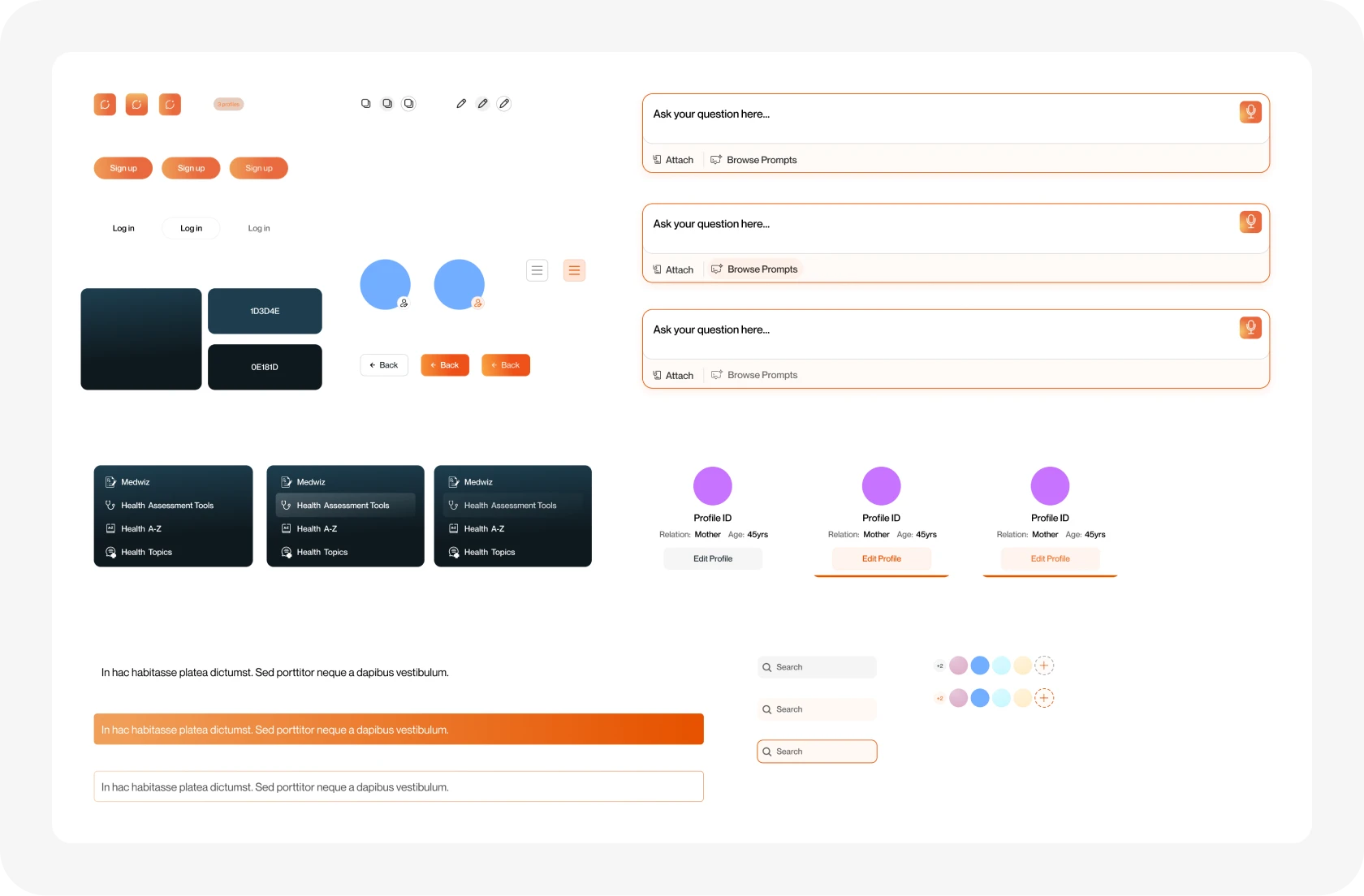Screen dimensions: 1364x896
Task: Click the gray user badge on the avatar
Action: 404,304
